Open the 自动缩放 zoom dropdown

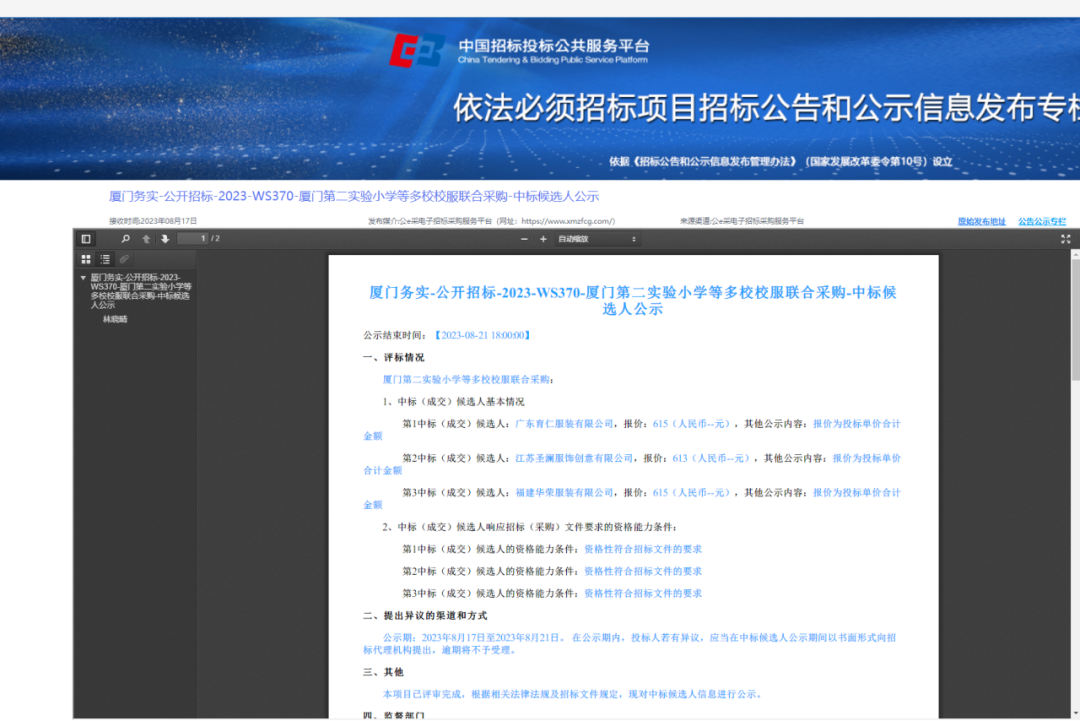596,239
